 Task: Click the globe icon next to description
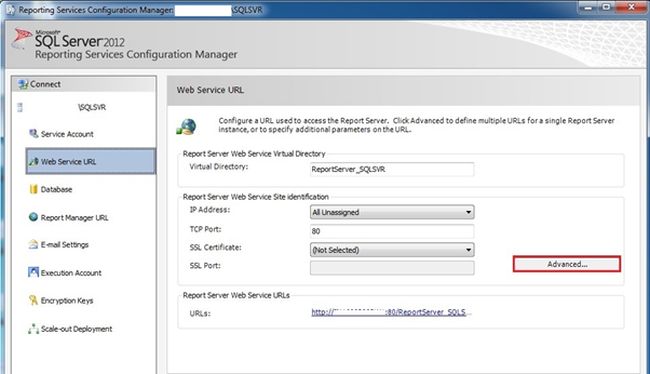point(187,126)
